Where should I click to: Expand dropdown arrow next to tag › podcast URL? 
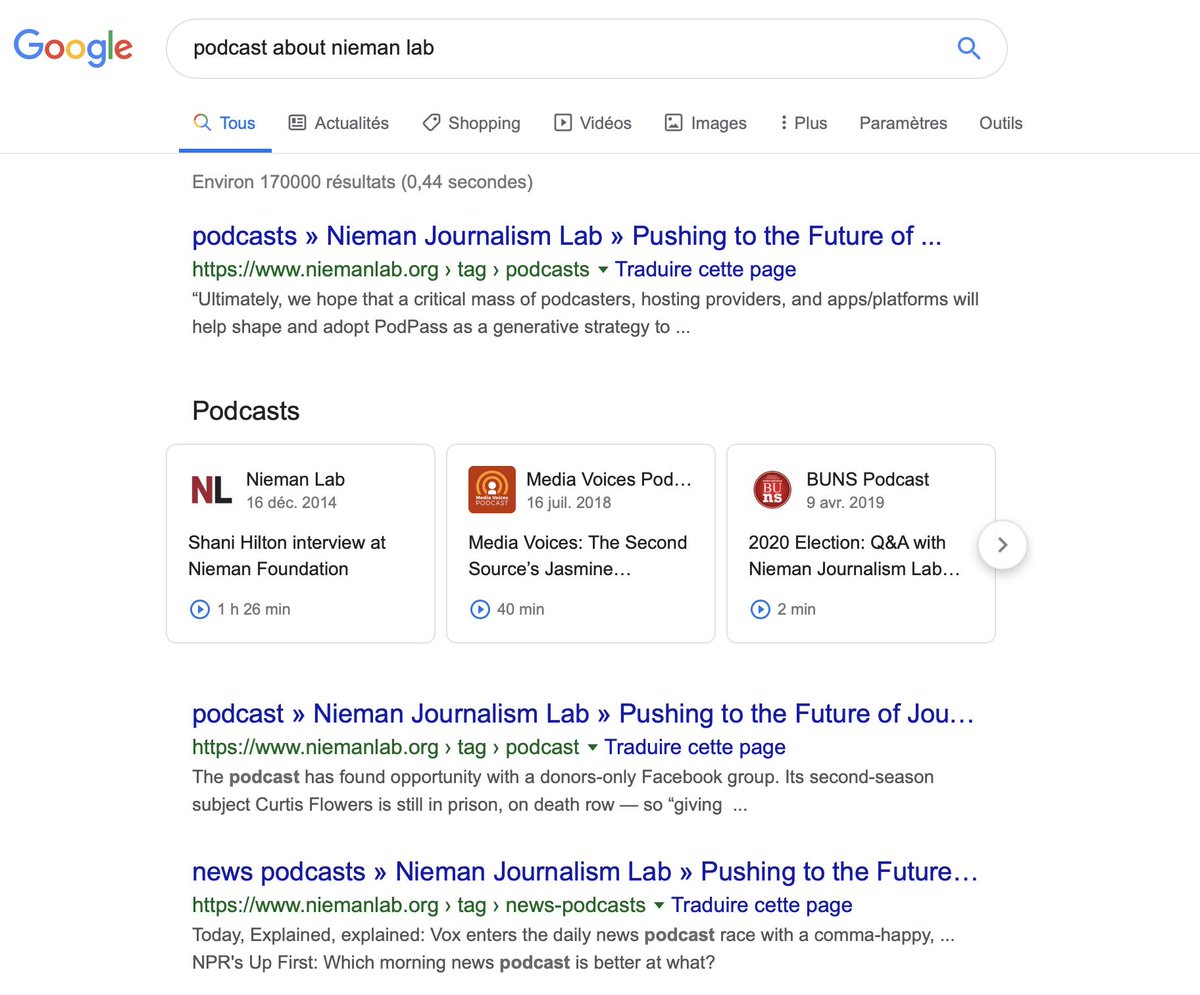(592, 748)
